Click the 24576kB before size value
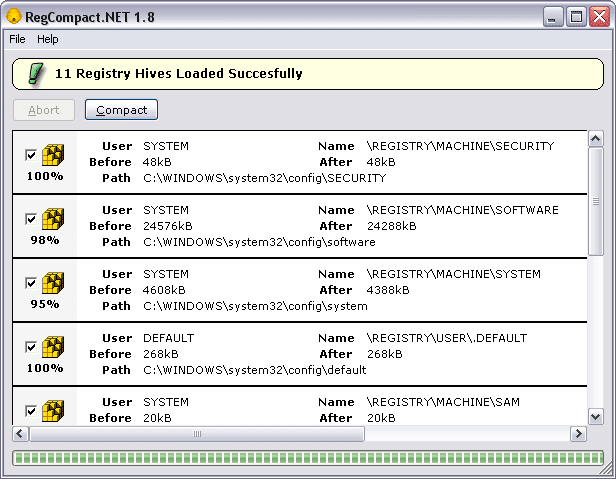The image size is (616, 479). tap(168, 226)
